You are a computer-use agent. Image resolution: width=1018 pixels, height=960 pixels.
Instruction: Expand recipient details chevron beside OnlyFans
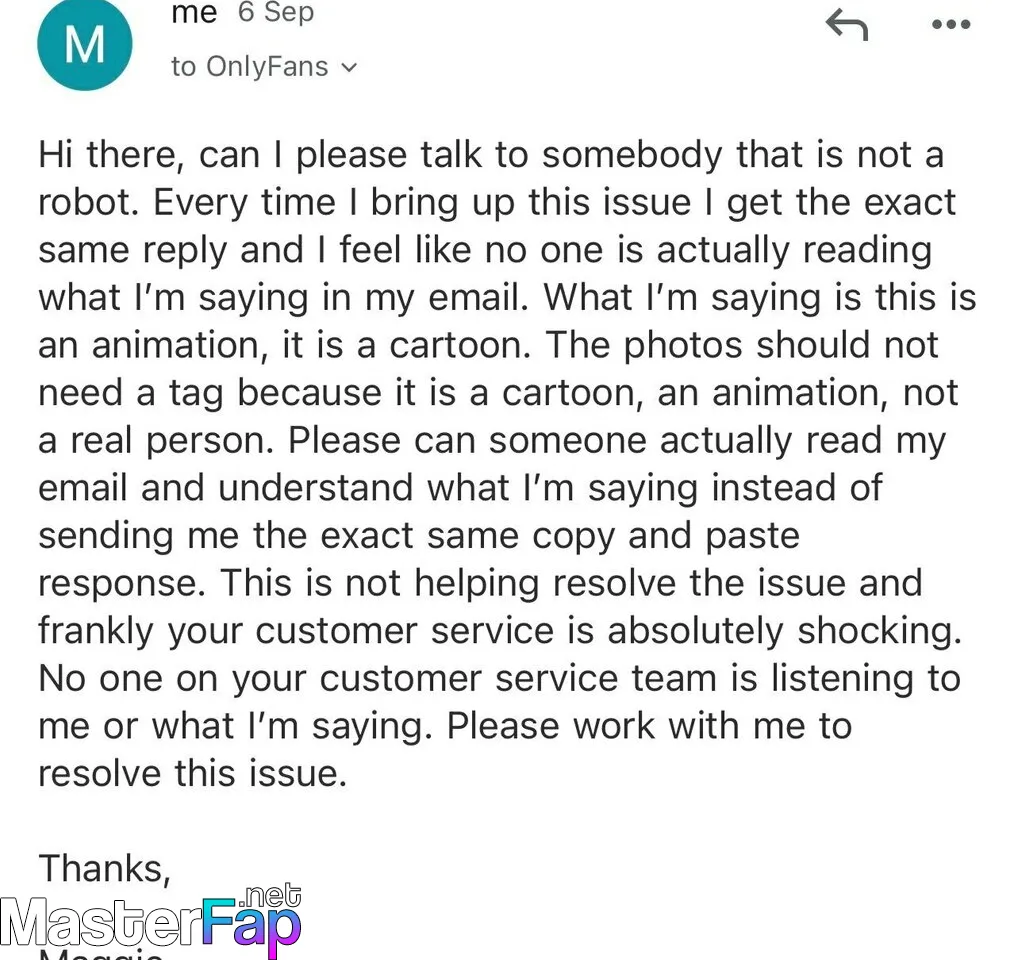pyautogui.click(x=349, y=68)
